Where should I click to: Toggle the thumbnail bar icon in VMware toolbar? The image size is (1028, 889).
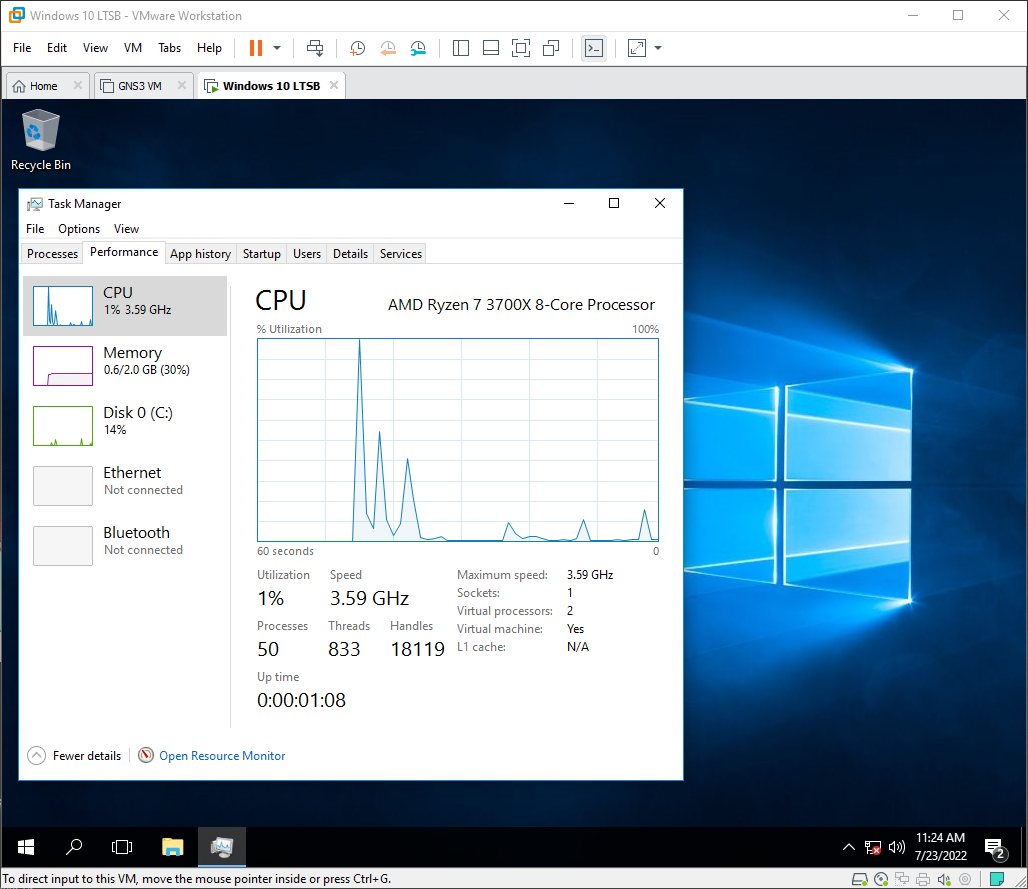coord(491,48)
